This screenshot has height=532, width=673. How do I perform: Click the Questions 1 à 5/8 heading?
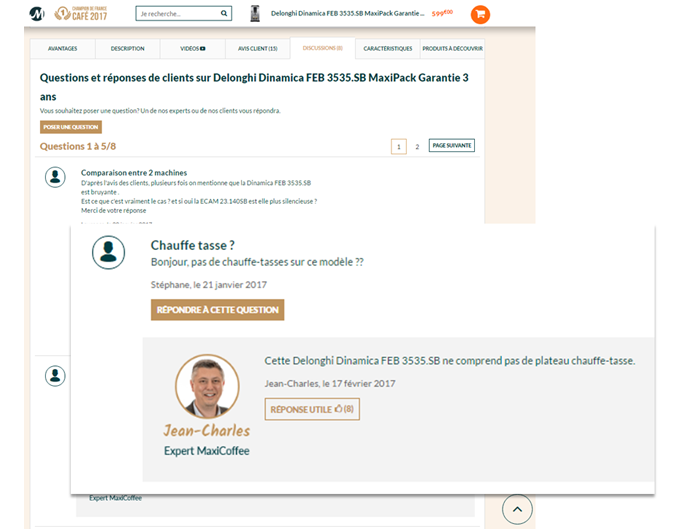point(78,146)
